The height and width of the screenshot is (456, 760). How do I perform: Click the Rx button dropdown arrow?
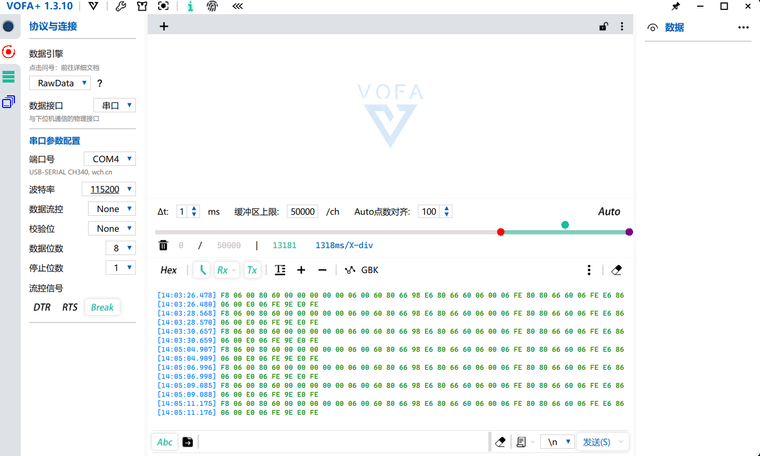(235, 270)
